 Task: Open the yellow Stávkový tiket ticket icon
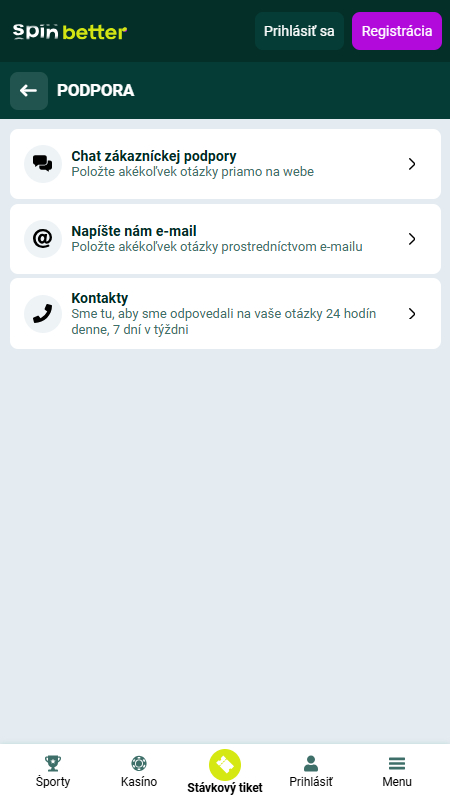point(225,764)
